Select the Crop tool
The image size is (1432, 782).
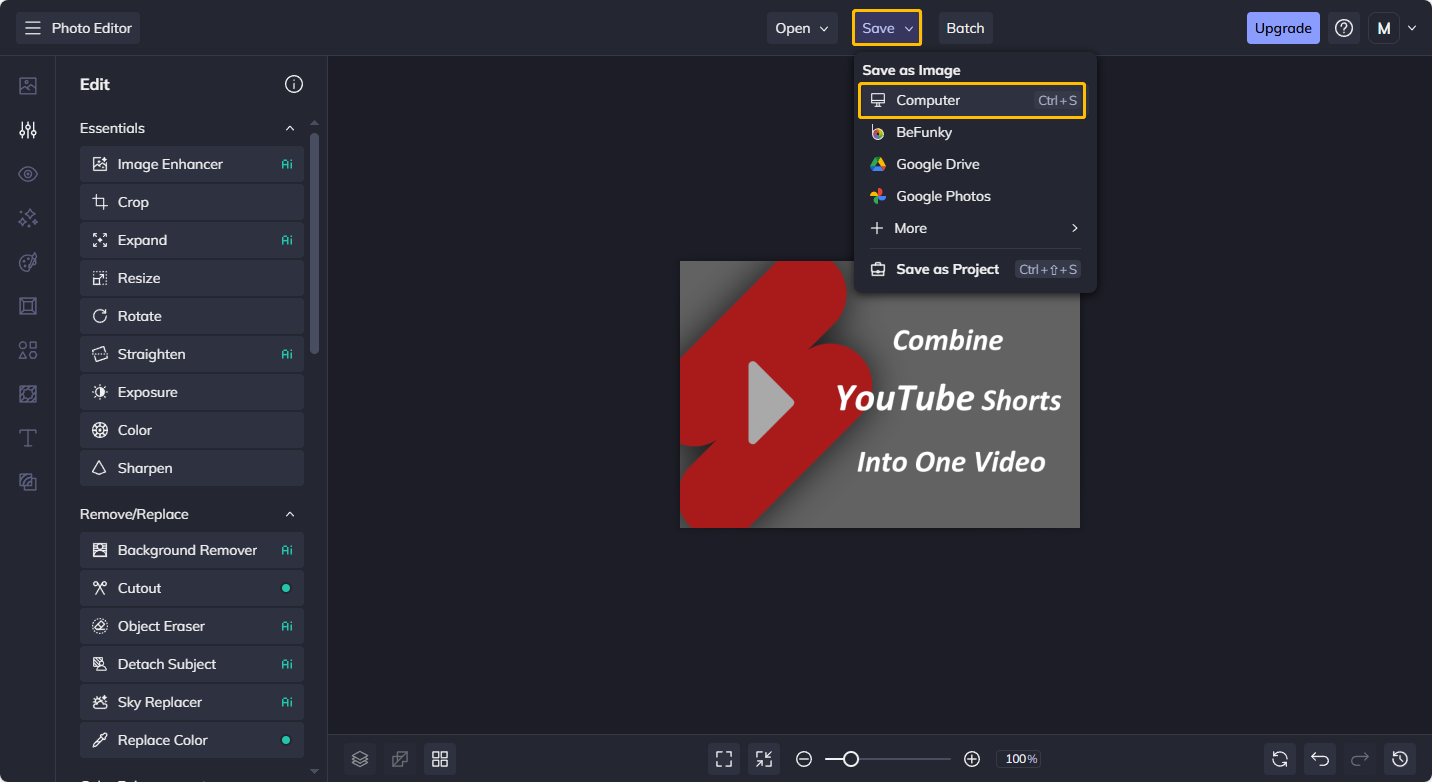click(192, 202)
